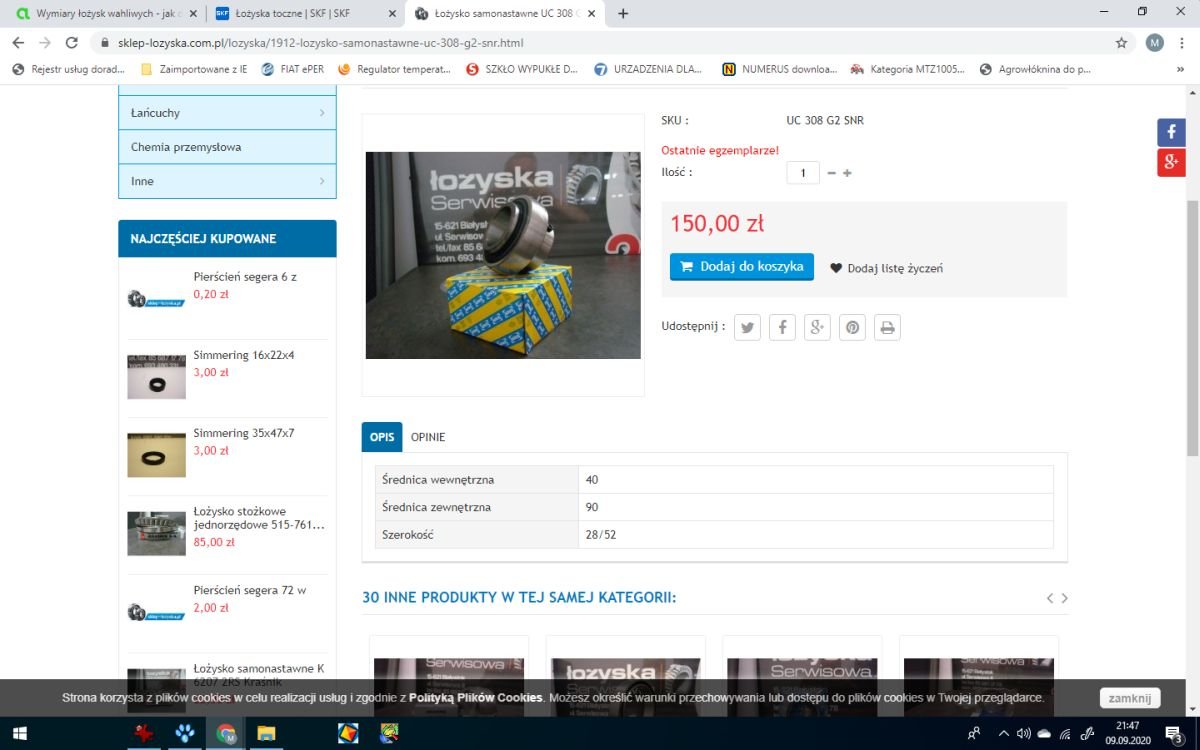Share product on Twitter icon
The width and height of the screenshot is (1200, 750).
[x=747, y=327]
